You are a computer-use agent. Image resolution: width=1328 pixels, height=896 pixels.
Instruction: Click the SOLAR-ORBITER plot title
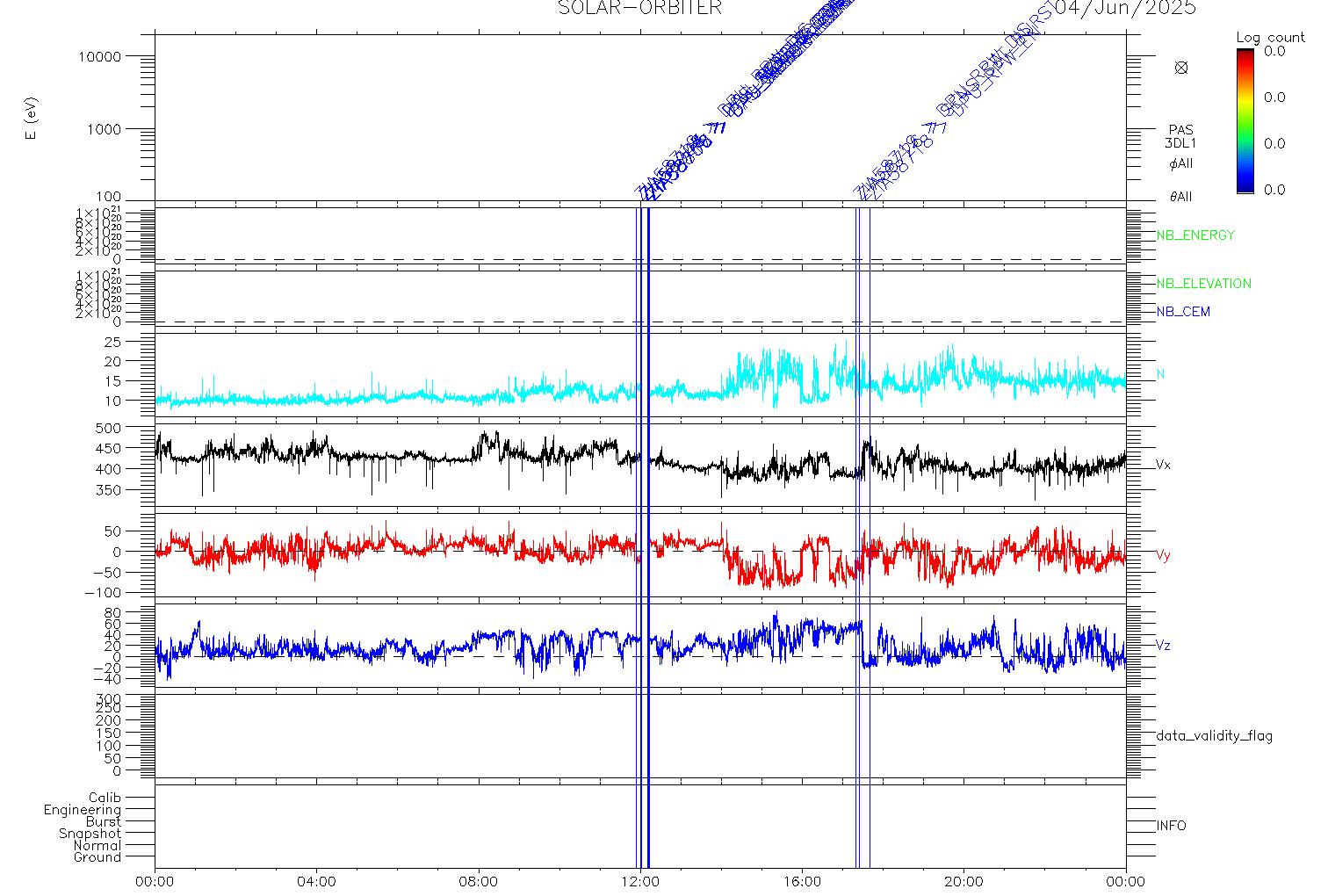click(x=639, y=8)
